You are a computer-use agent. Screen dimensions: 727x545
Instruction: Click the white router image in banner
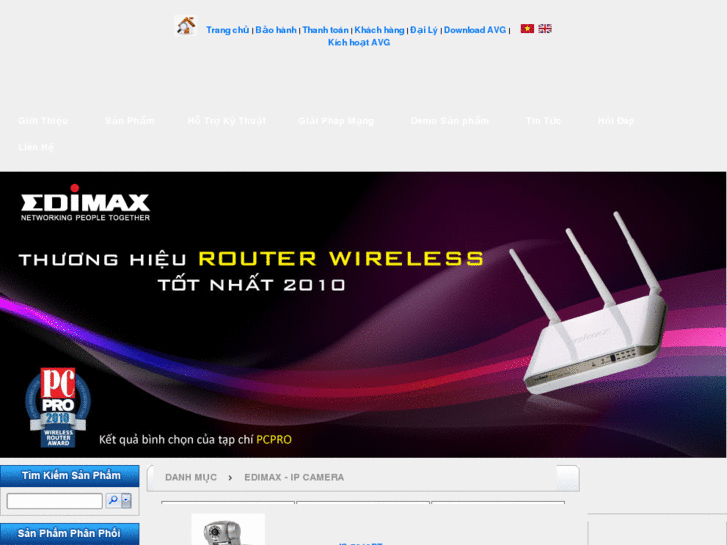click(590, 304)
